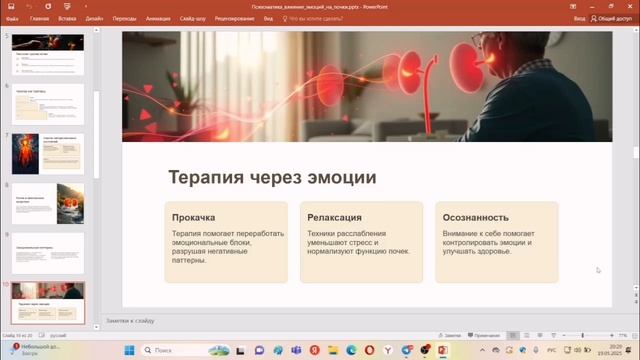The image size is (640, 360).
Task: Click the 'Осознанность' card heading
Action: pyautogui.click(x=476, y=218)
